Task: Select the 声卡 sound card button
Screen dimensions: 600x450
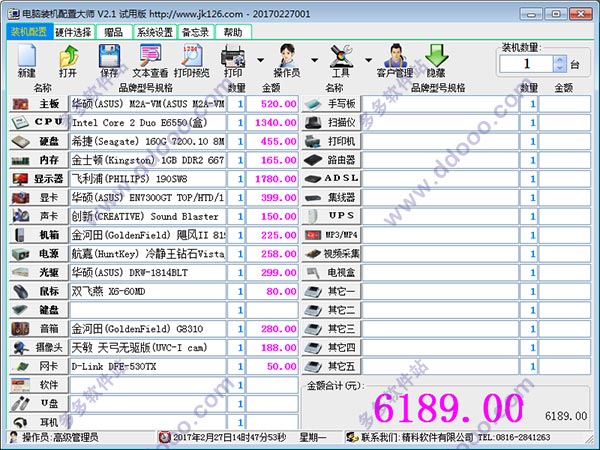Action: point(39,216)
